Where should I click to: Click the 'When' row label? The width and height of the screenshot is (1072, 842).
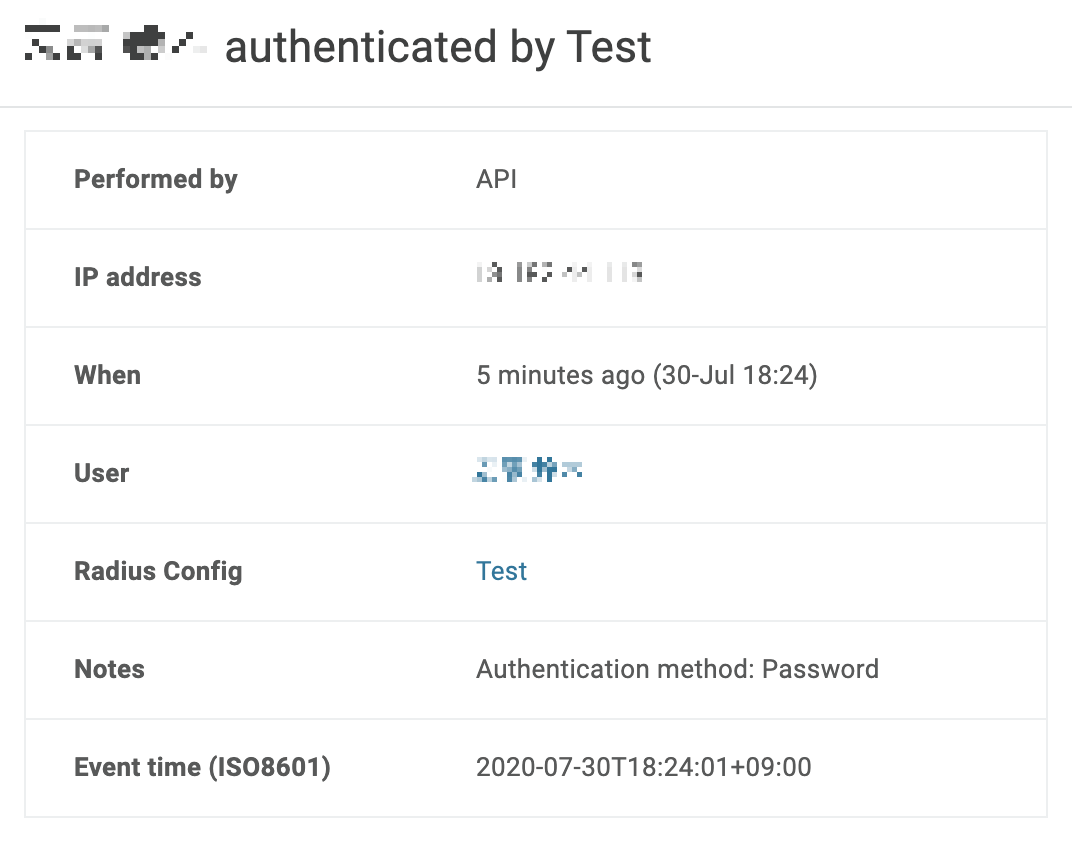108,375
